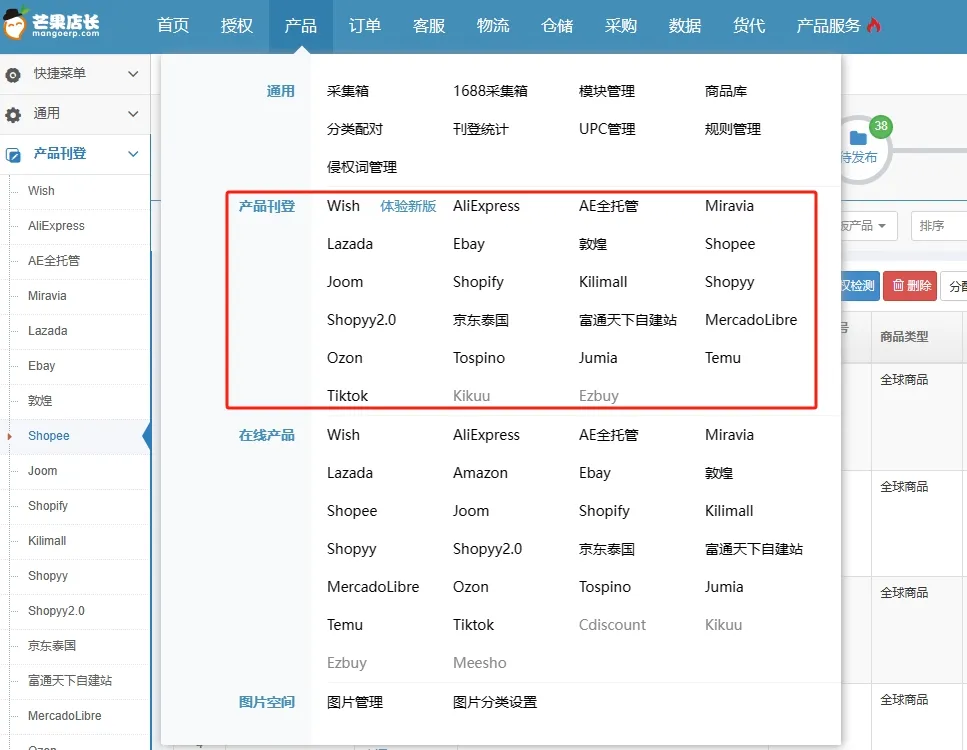Click the quick menu circle icon
The image size is (967, 750).
13,75
